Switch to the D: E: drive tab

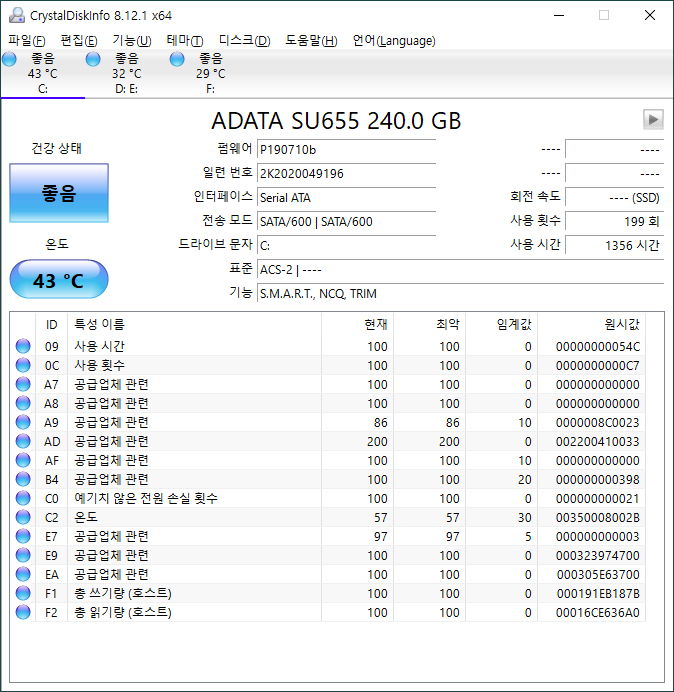point(127,73)
